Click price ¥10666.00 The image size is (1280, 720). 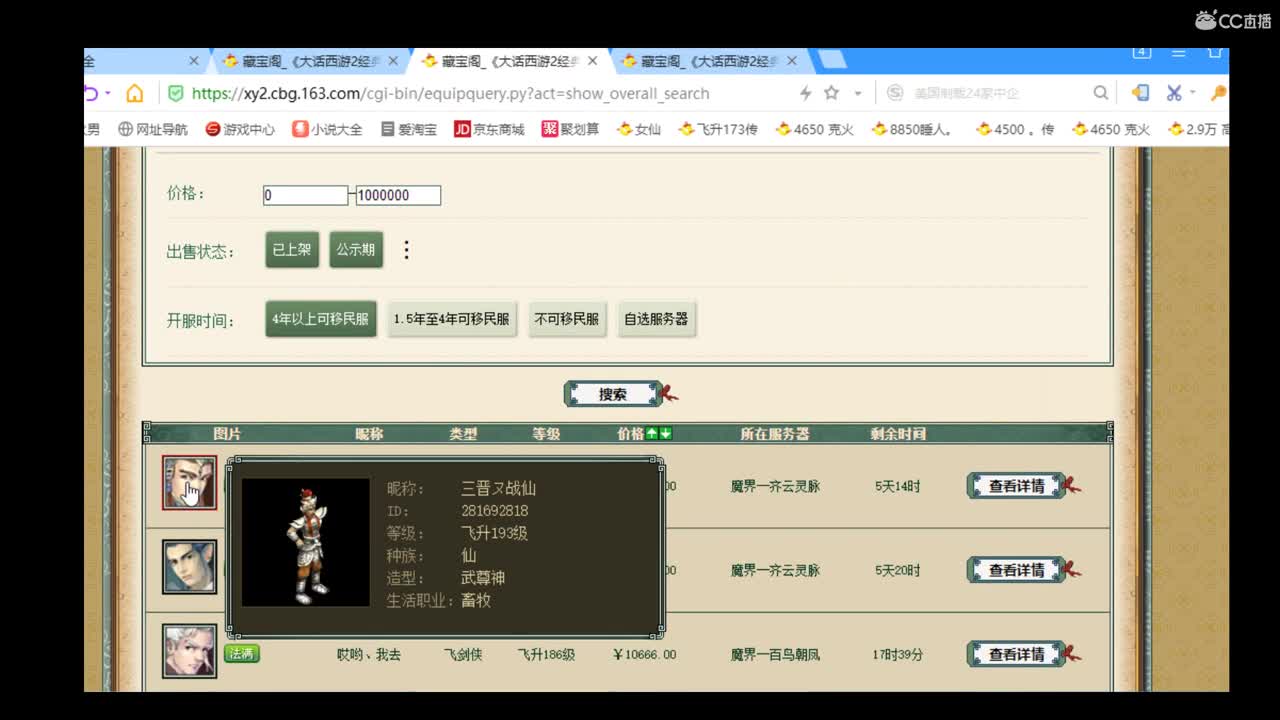click(x=645, y=655)
